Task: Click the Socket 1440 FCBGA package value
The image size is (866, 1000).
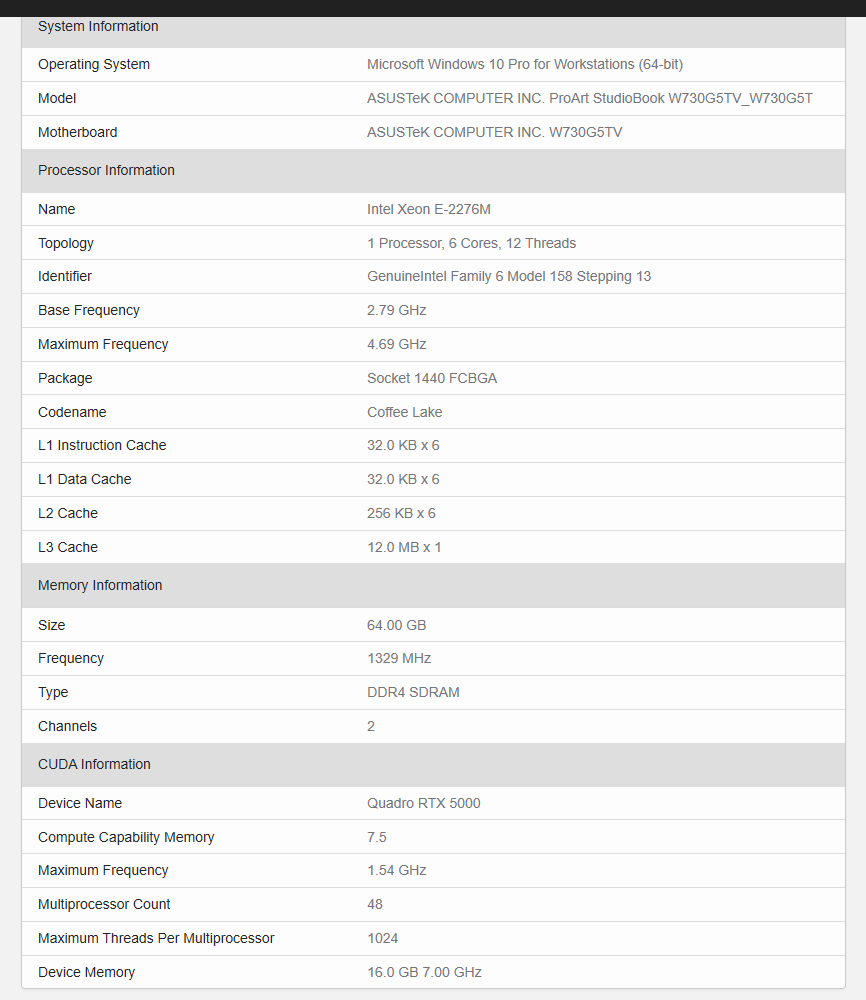Action: click(x=431, y=378)
